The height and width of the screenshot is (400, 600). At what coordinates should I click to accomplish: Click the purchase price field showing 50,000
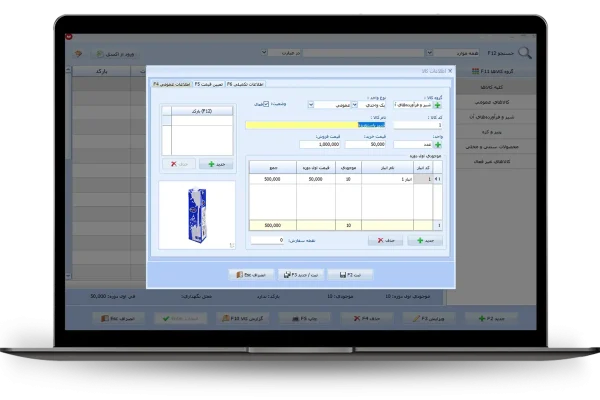pyautogui.click(x=365, y=145)
